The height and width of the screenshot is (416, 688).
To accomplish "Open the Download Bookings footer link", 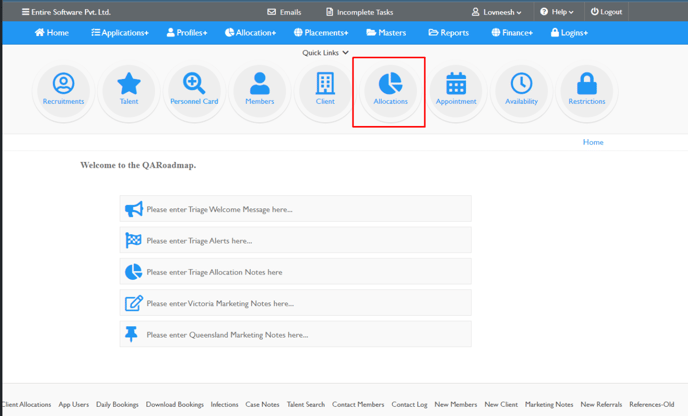I will 175,404.
